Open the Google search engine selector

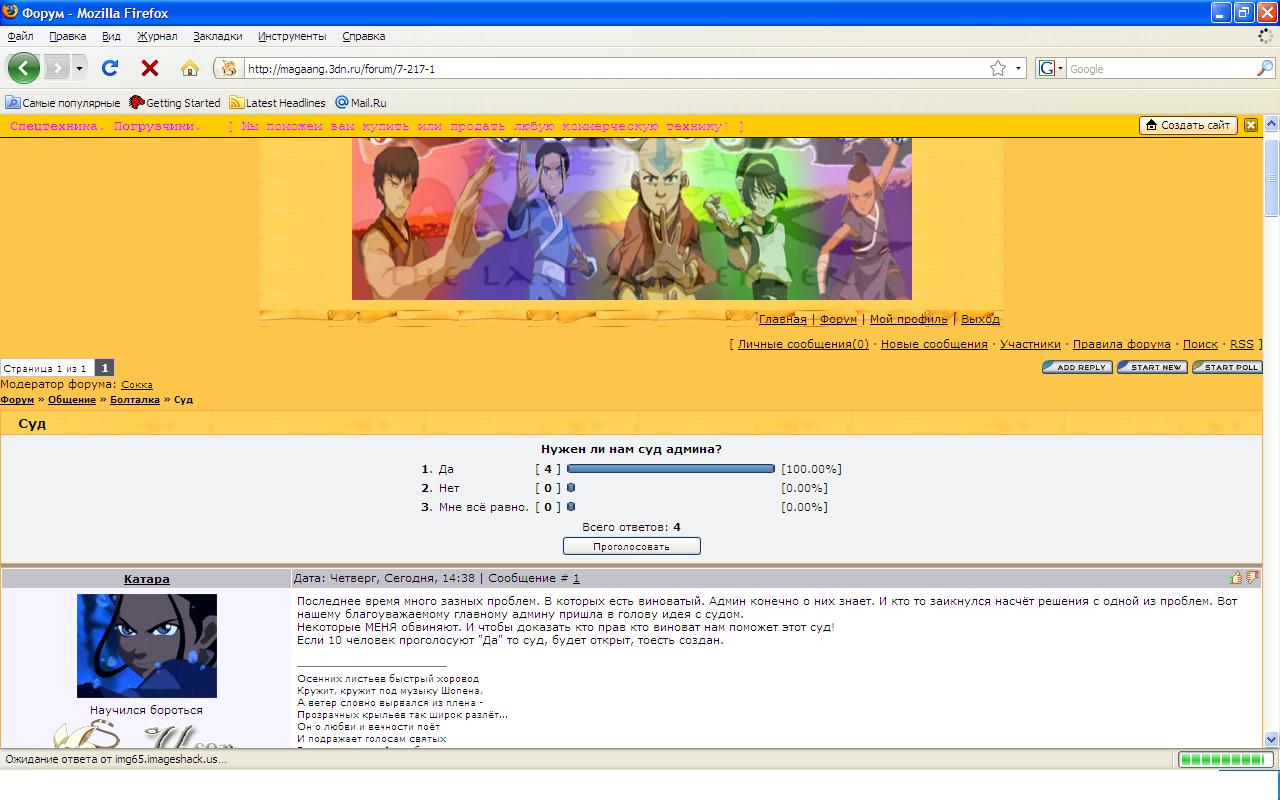1051,68
